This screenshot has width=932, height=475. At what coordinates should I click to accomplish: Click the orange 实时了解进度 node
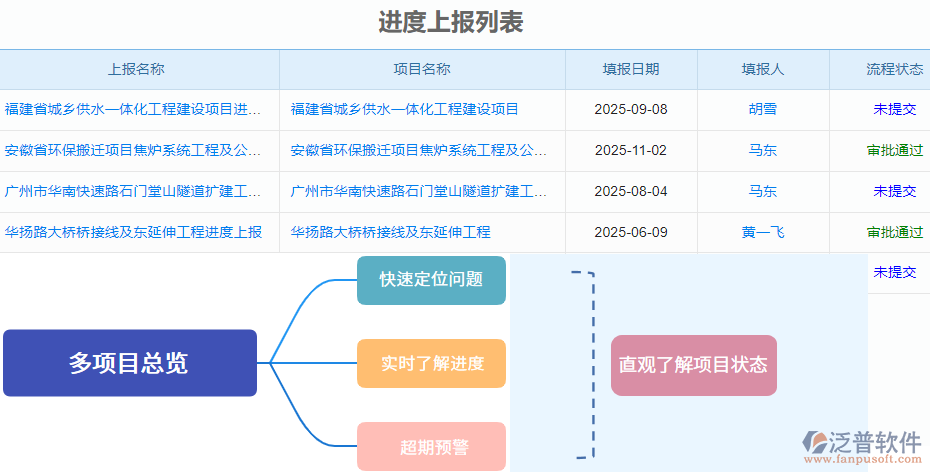tap(431, 363)
